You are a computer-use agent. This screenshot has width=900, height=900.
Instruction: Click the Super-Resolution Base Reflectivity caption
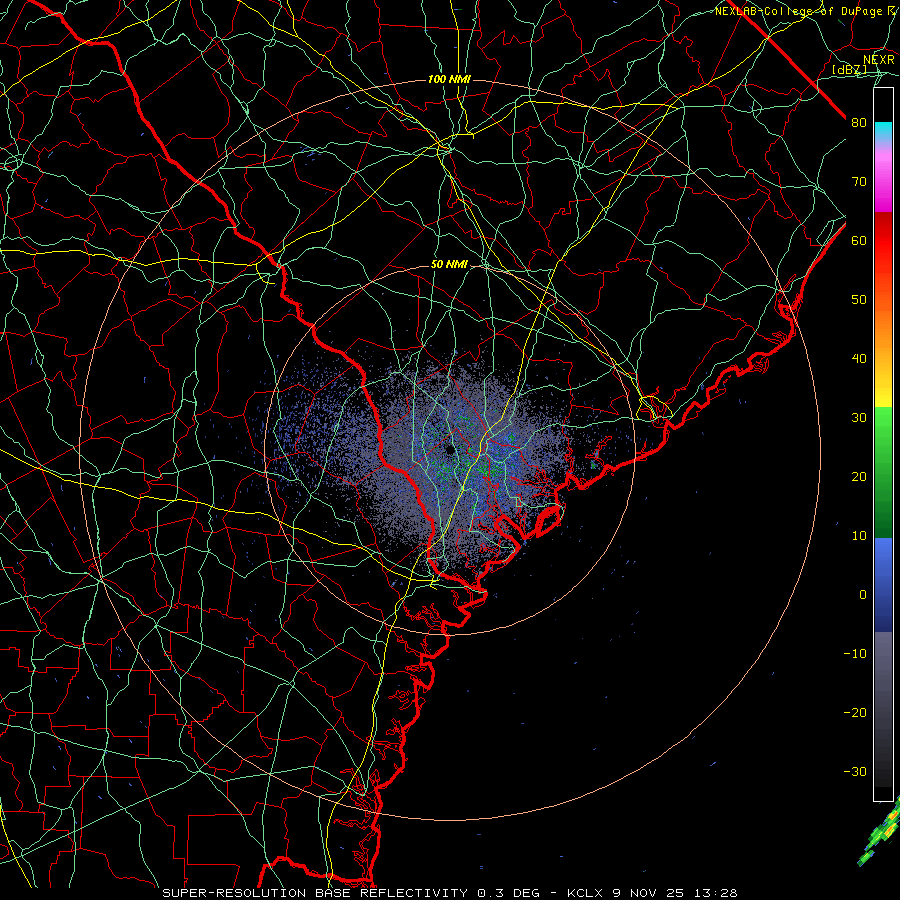click(314, 893)
